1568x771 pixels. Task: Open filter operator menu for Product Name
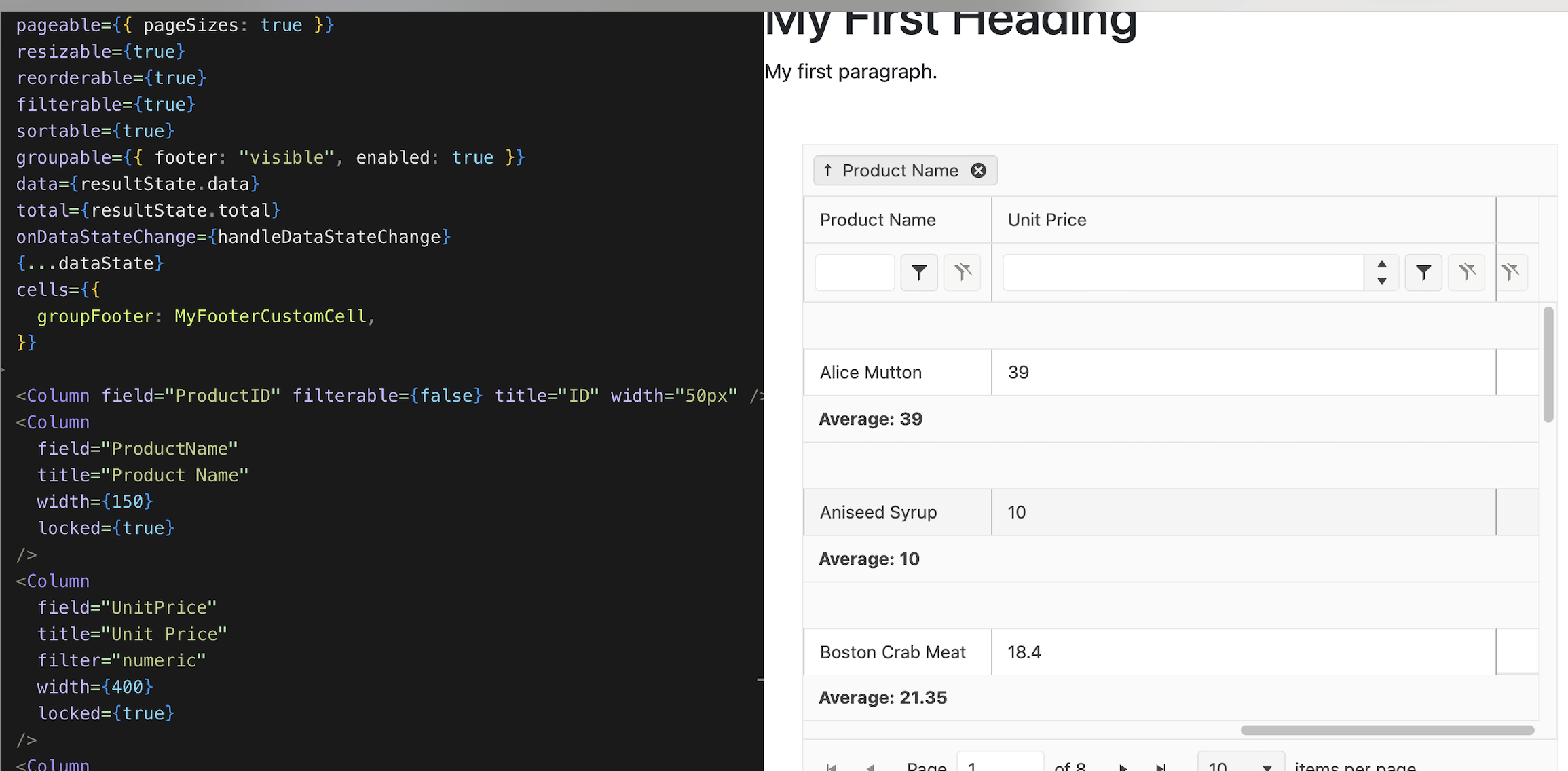[x=919, y=273]
